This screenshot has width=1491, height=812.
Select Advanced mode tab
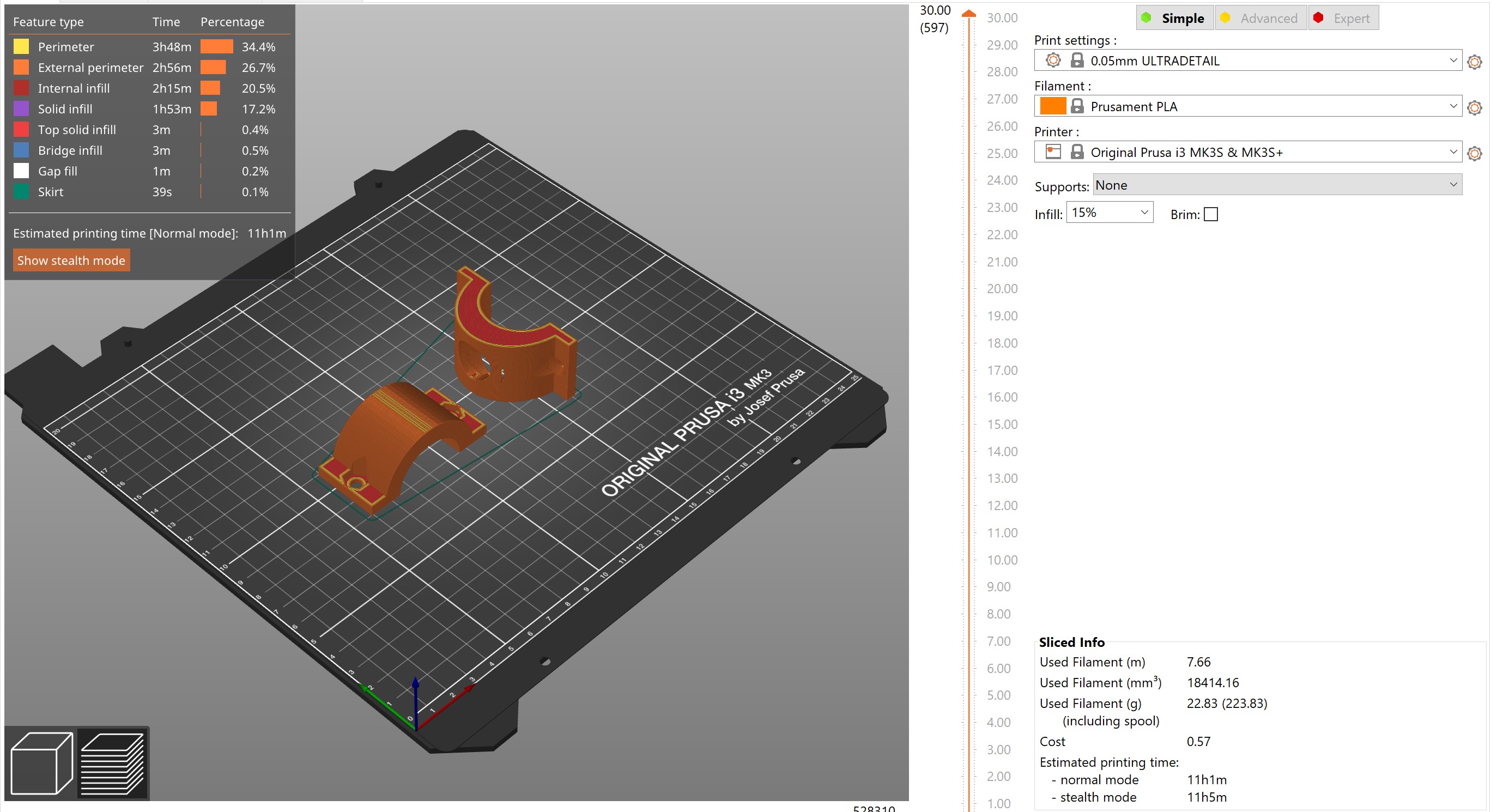click(x=1260, y=18)
